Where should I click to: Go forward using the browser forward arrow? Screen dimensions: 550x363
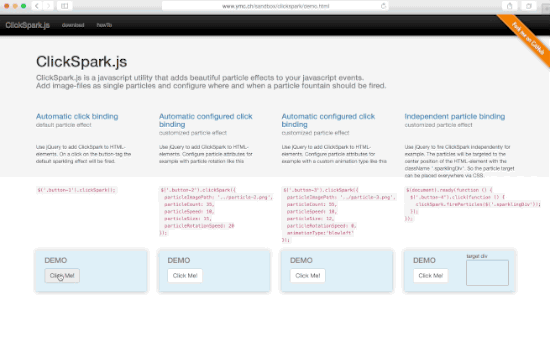pos(48,6)
